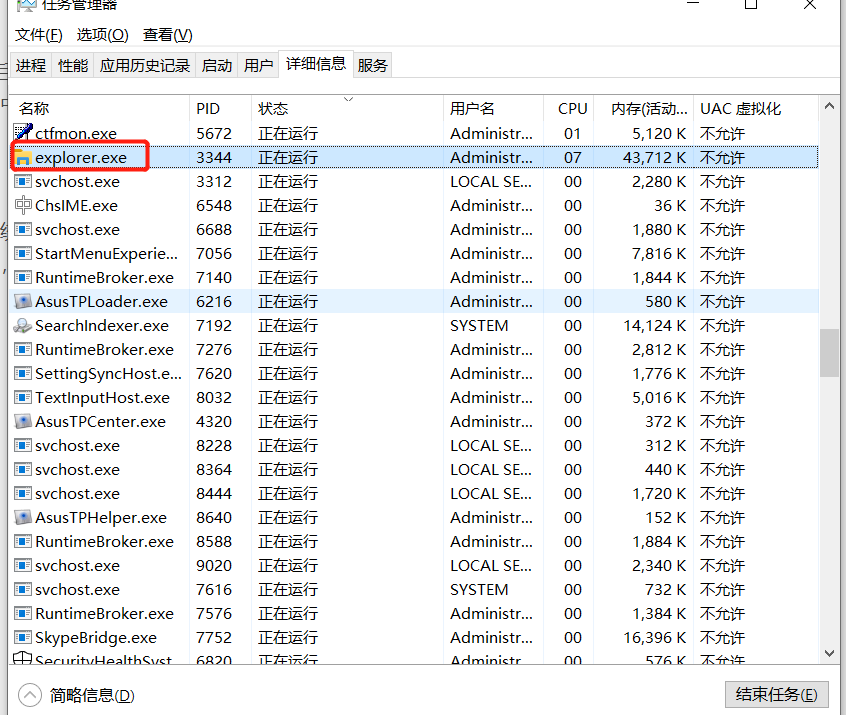Screen dimensions: 846x715
Task: Click the ChsIME.exe input method icon
Action: (x=21, y=205)
